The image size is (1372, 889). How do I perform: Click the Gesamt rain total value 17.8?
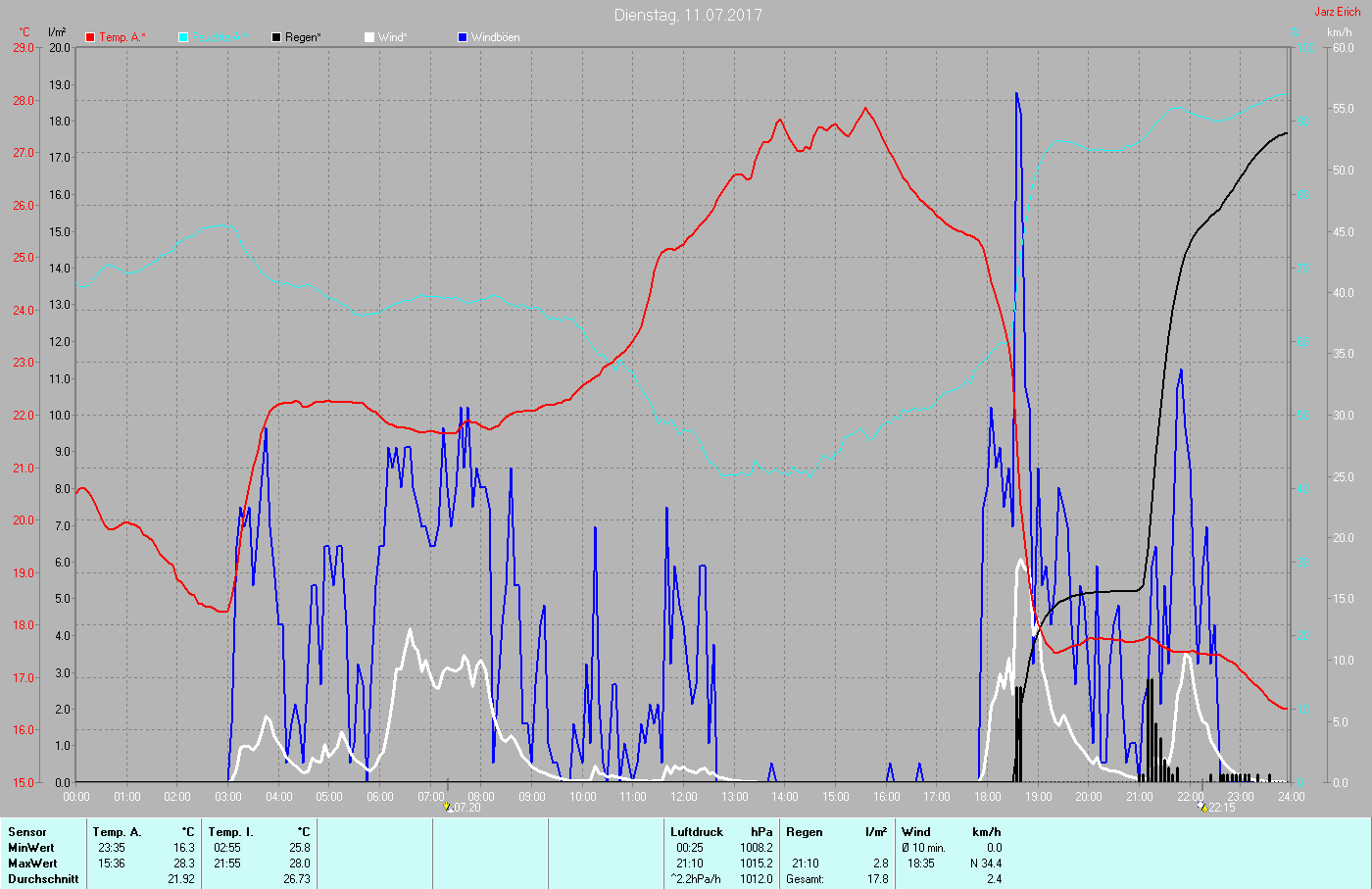tap(878, 879)
